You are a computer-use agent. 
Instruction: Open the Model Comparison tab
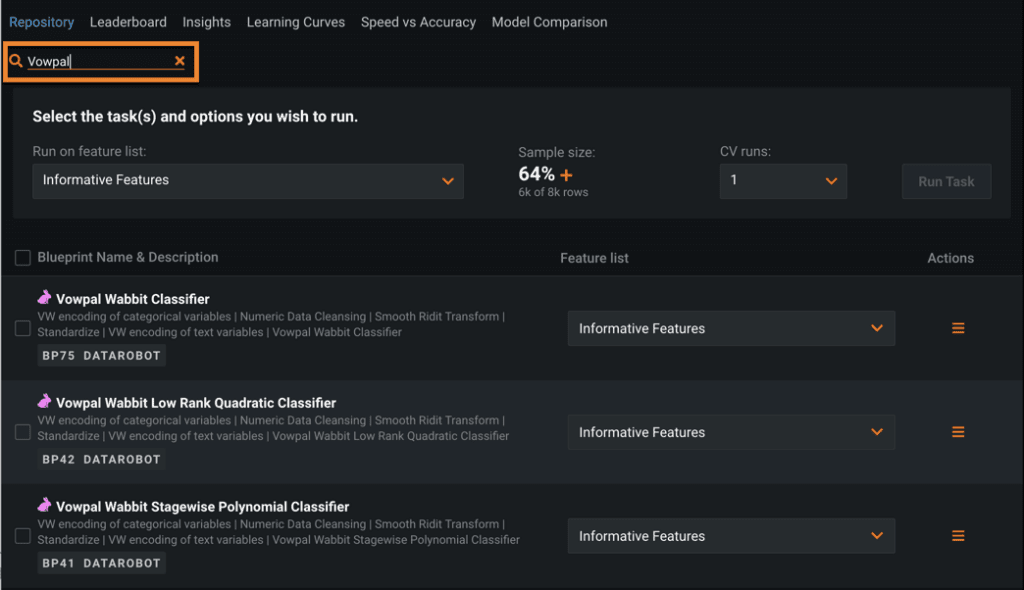[x=549, y=22]
